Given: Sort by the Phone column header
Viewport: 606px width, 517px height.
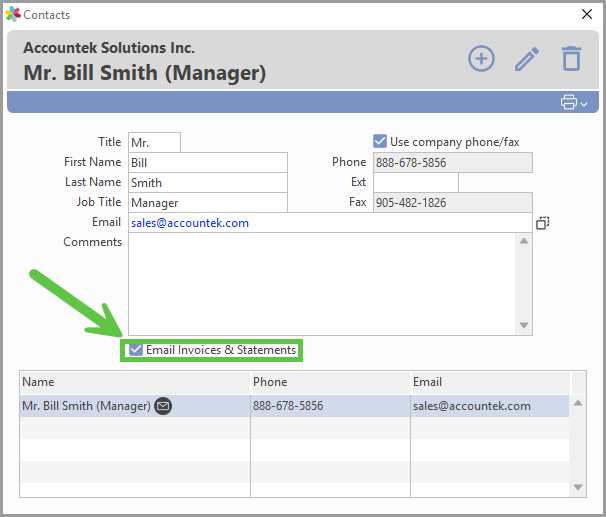Looking at the screenshot, I should pyautogui.click(x=330, y=382).
